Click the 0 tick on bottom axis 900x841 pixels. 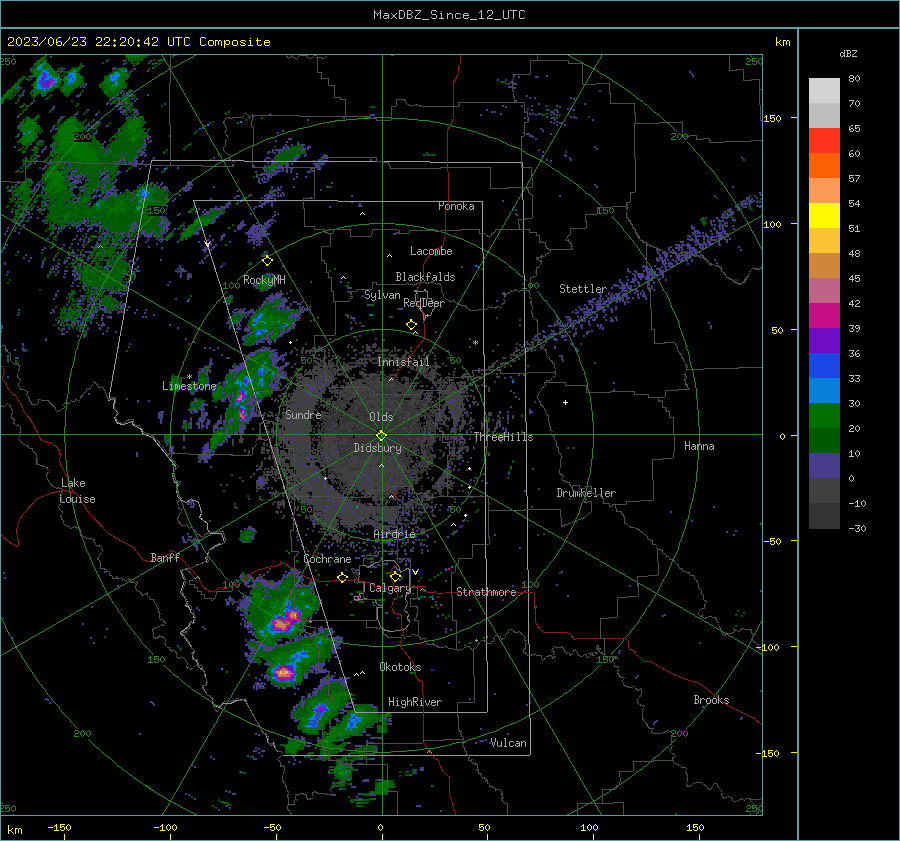coord(381,827)
